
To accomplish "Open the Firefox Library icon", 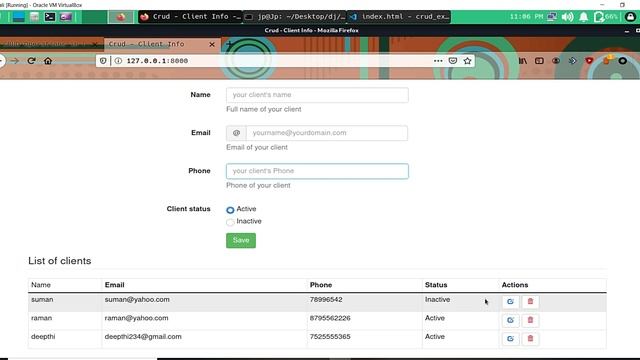I will click(x=523, y=61).
